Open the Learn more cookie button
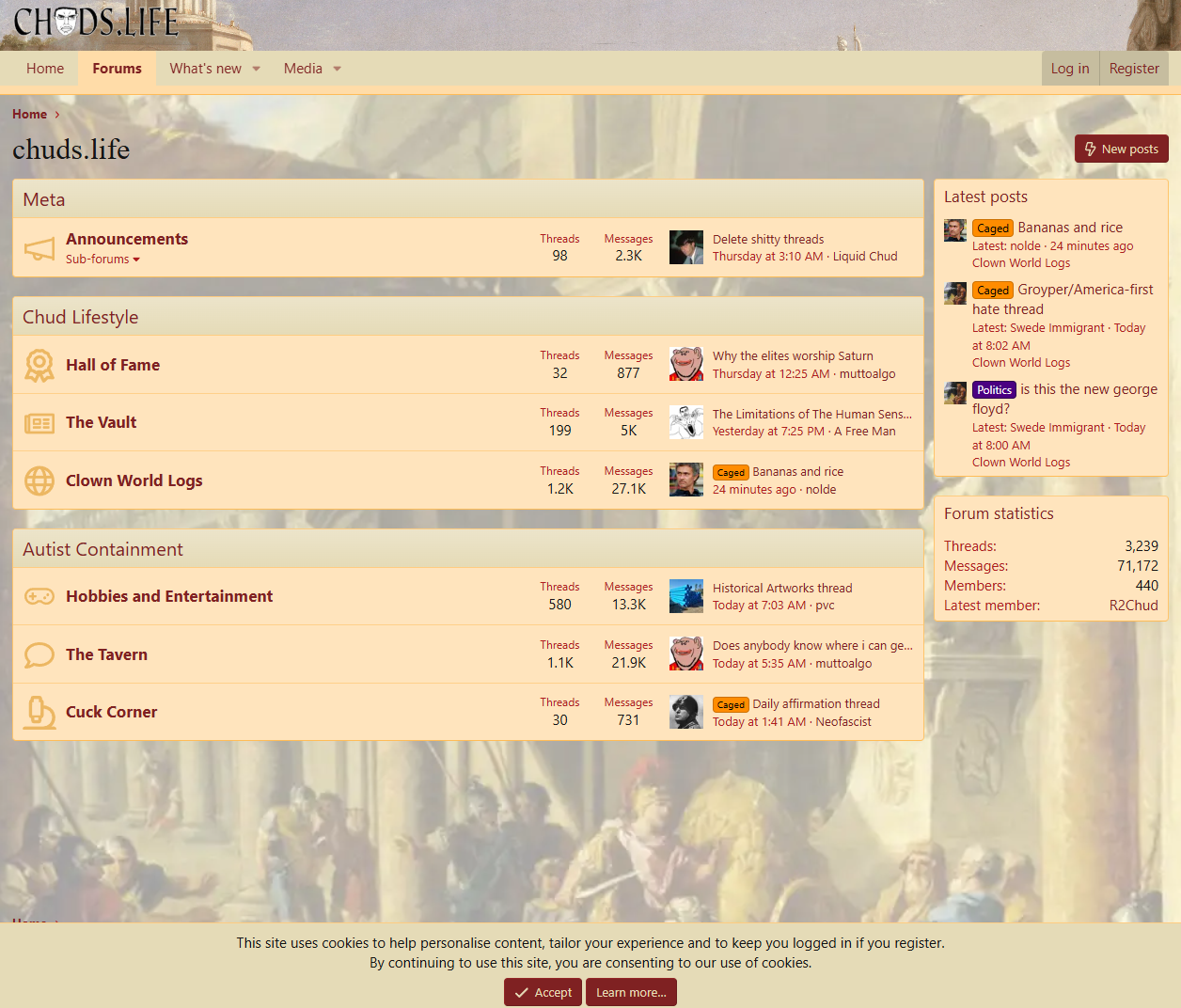 (x=631, y=992)
